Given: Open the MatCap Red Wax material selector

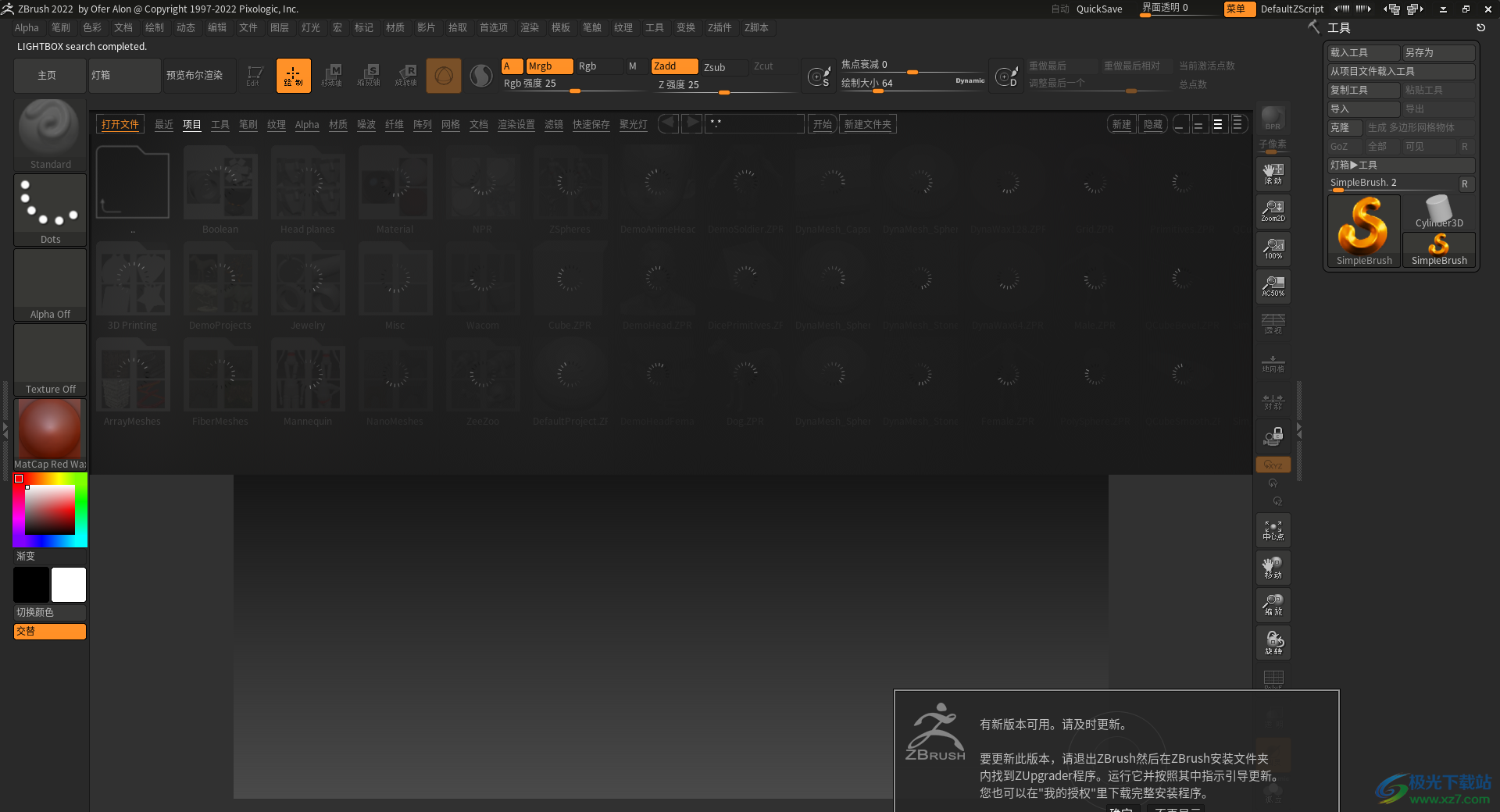Looking at the screenshot, I should 50,434.
